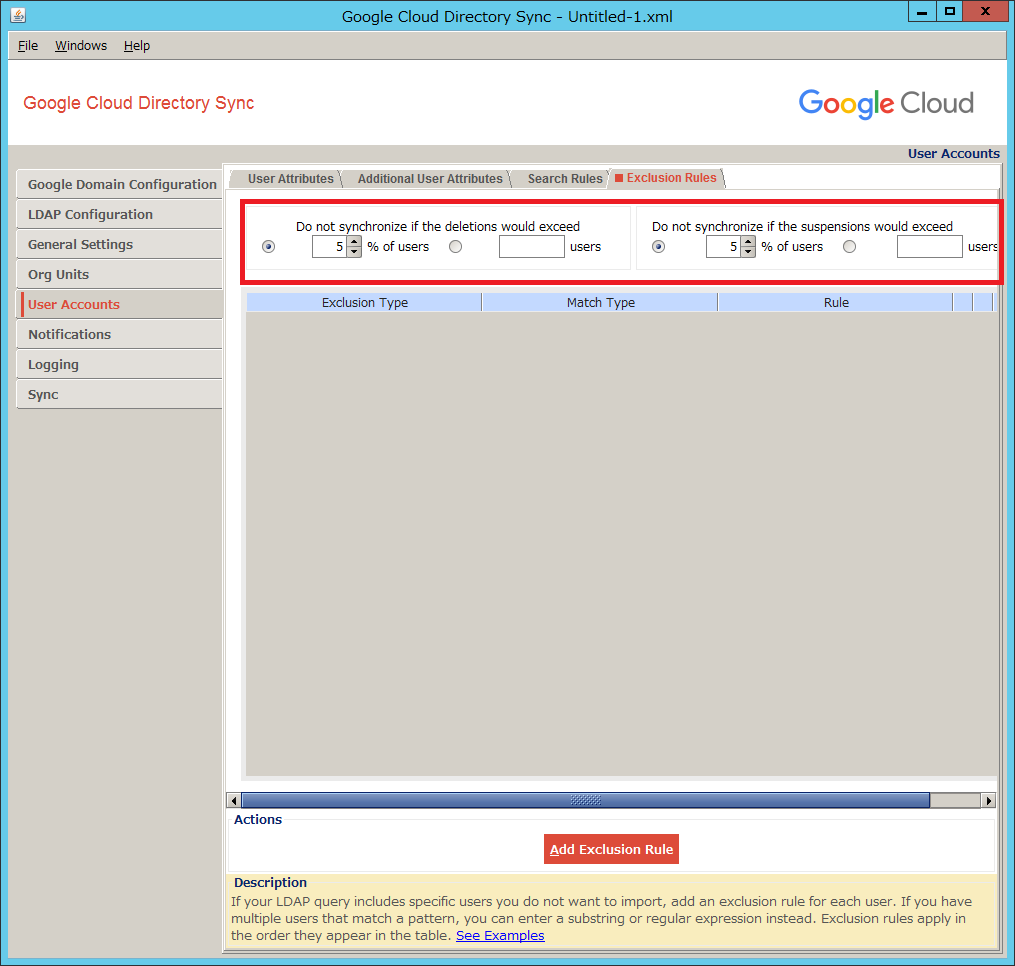Click the Java application icon in title bar

(18, 14)
